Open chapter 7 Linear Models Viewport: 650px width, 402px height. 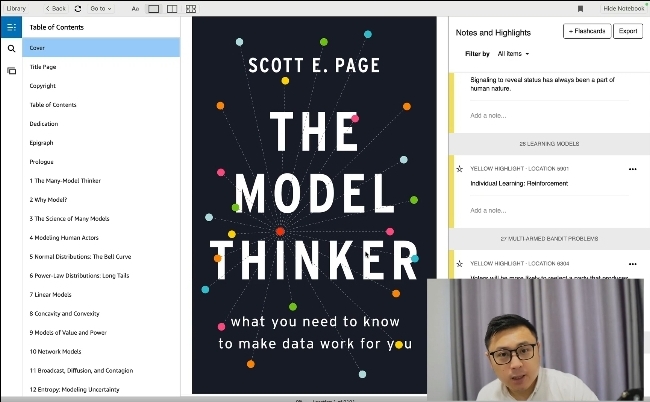pyautogui.click(x=101, y=295)
